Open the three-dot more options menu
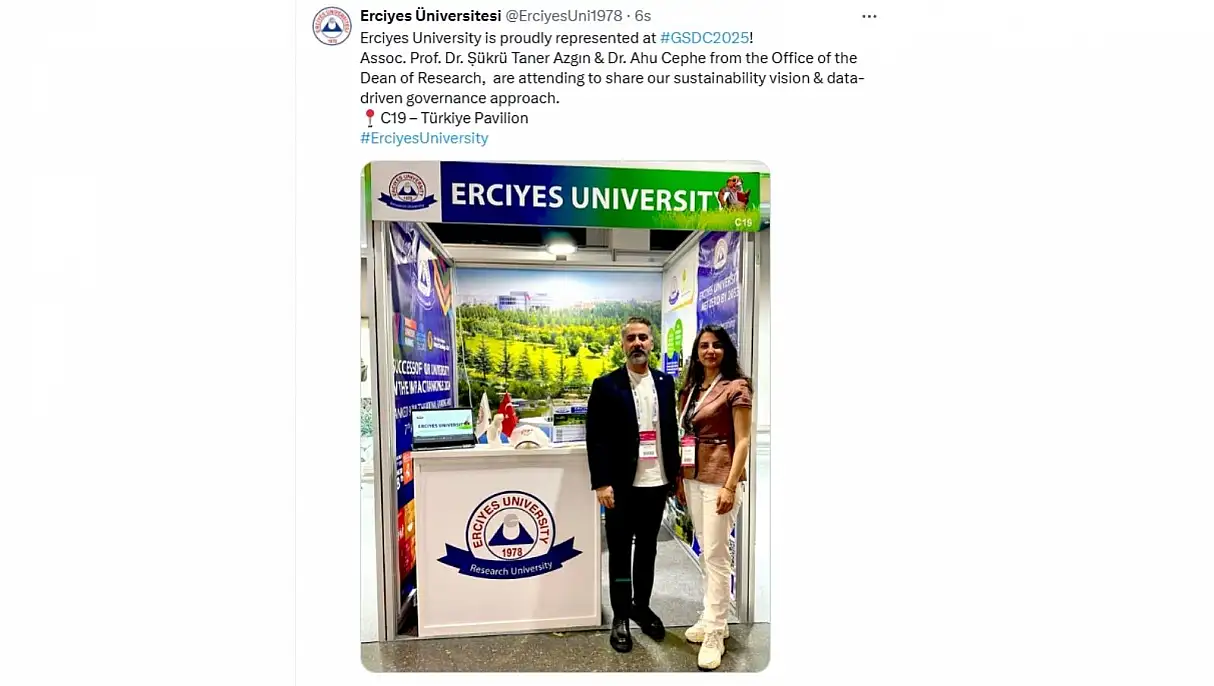 (869, 16)
